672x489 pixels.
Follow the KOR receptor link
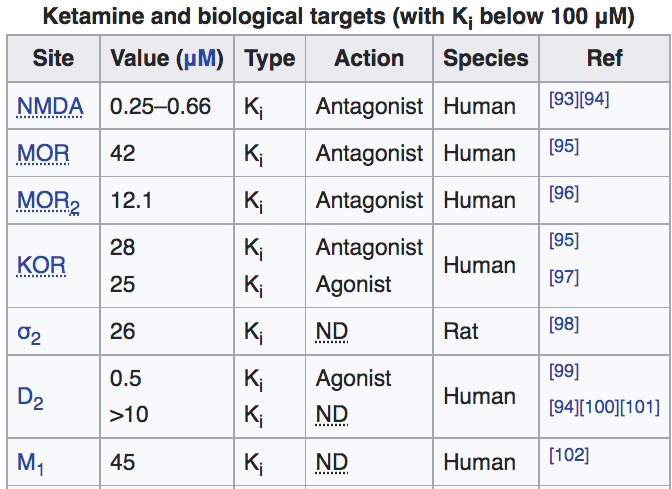click(x=42, y=265)
